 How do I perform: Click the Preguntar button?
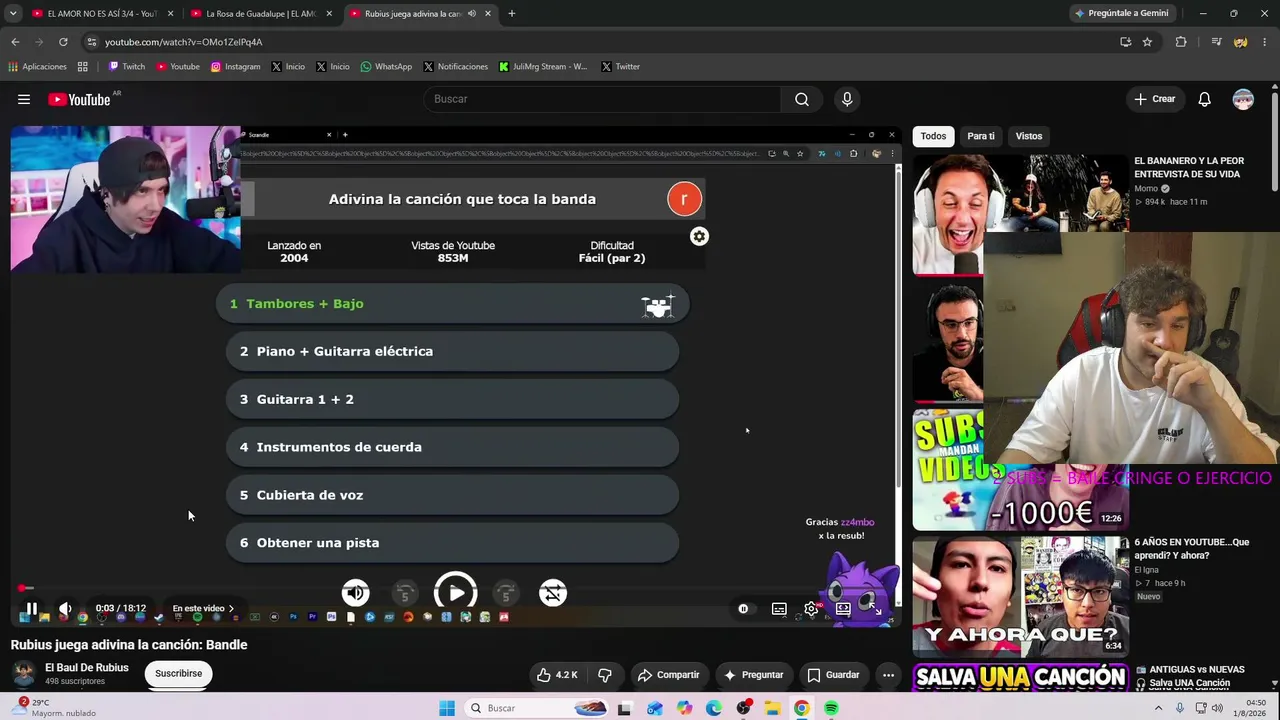click(x=753, y=675)
